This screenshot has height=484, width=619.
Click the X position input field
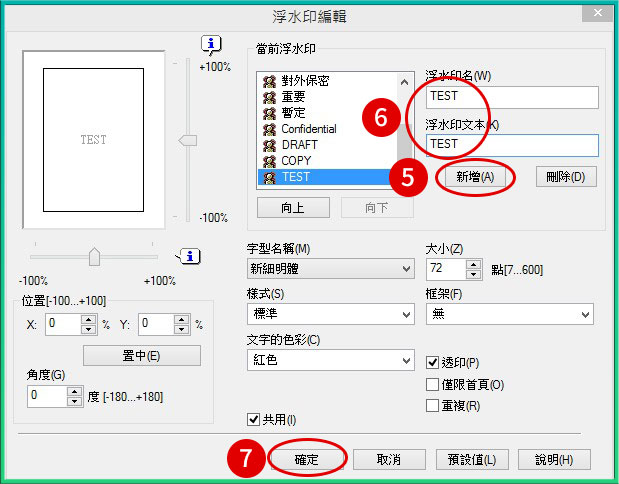(64, 325)
